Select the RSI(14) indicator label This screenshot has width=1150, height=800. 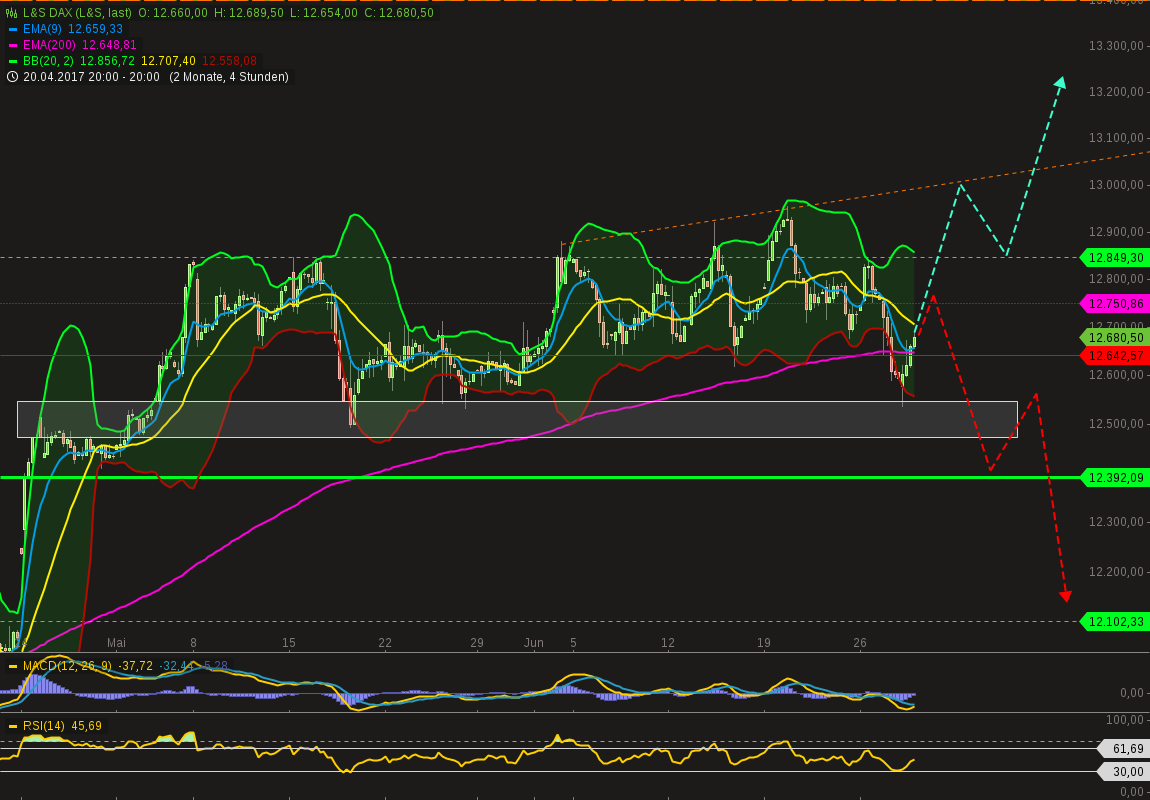coord(43,727)
